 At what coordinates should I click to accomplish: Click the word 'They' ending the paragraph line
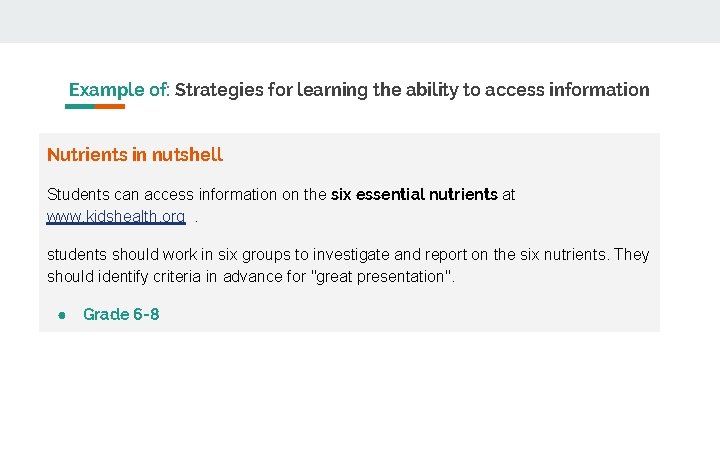pos(631,254)
